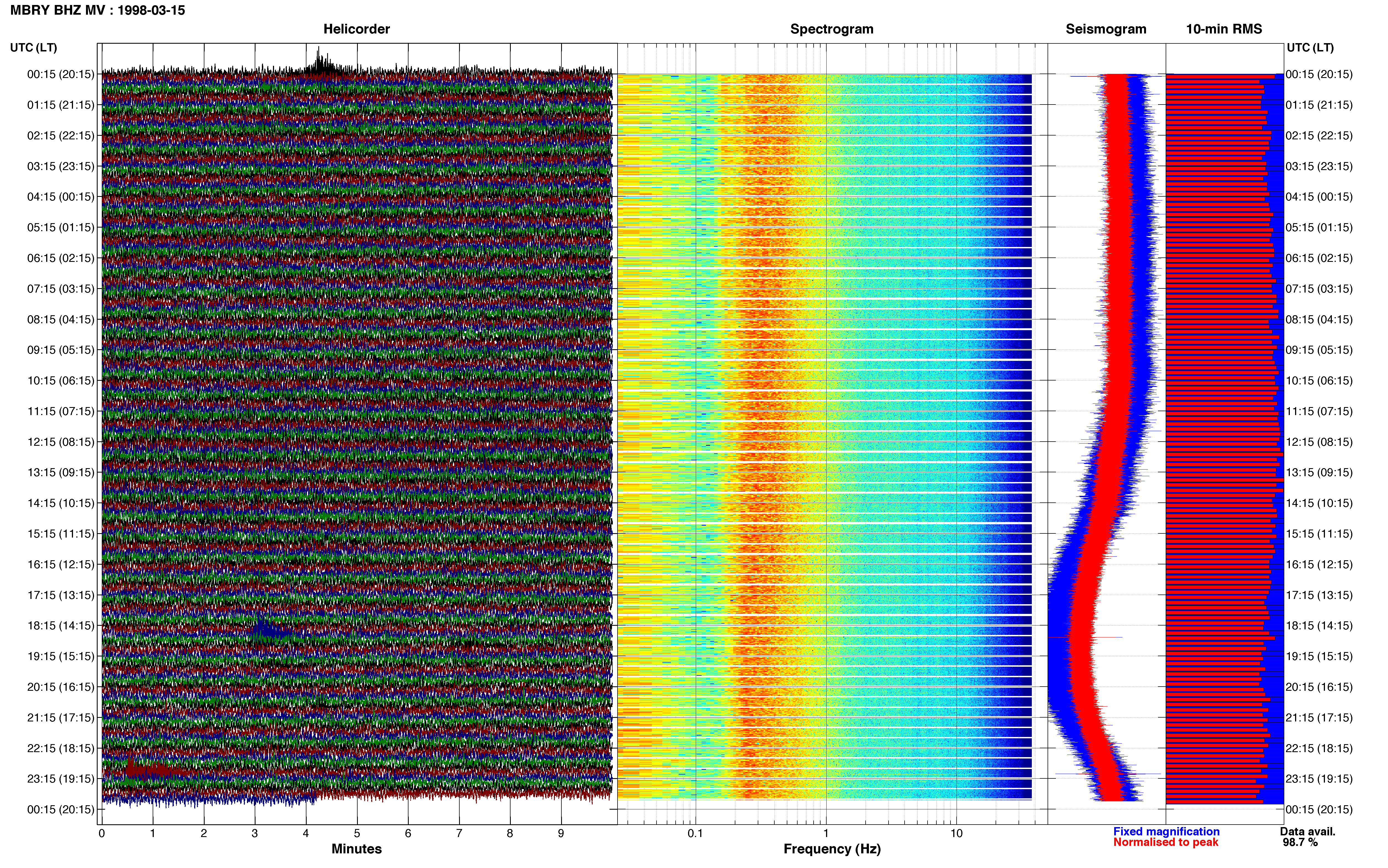Click the left '05:15 (01:15)' time label
Viewport: 1388px width, 868px height.
(x=60, y=227)
